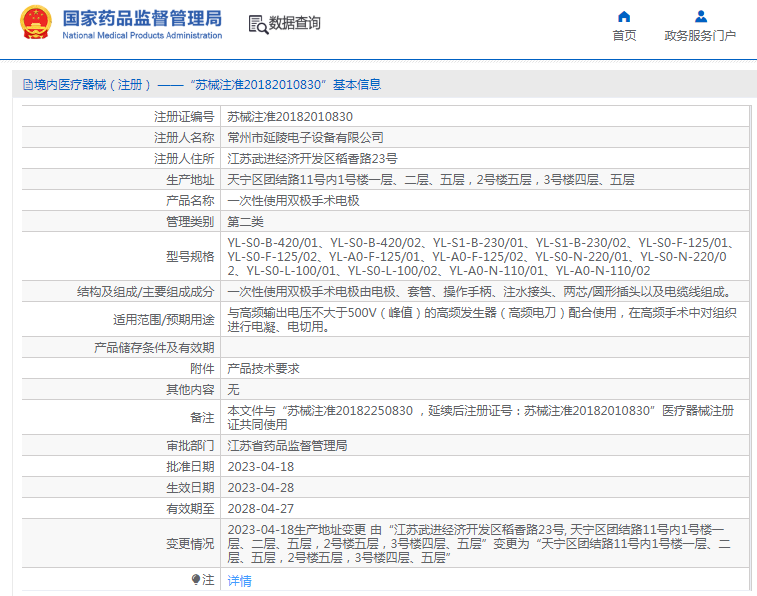Click the 首页 home icon
757x596 pixels.
(x=624, y=17)
